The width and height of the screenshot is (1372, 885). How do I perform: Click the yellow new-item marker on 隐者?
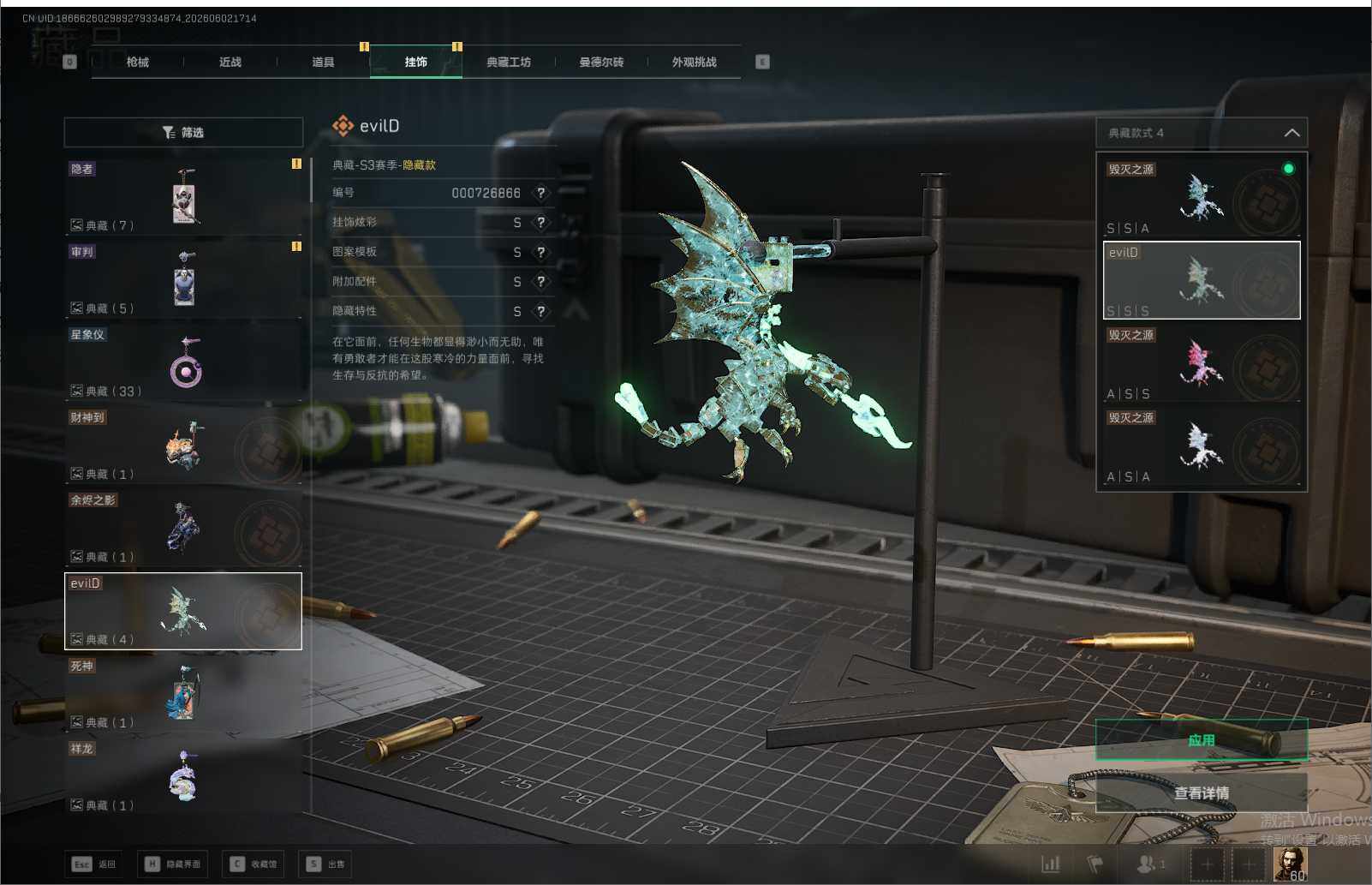click(x=296, y=164)
